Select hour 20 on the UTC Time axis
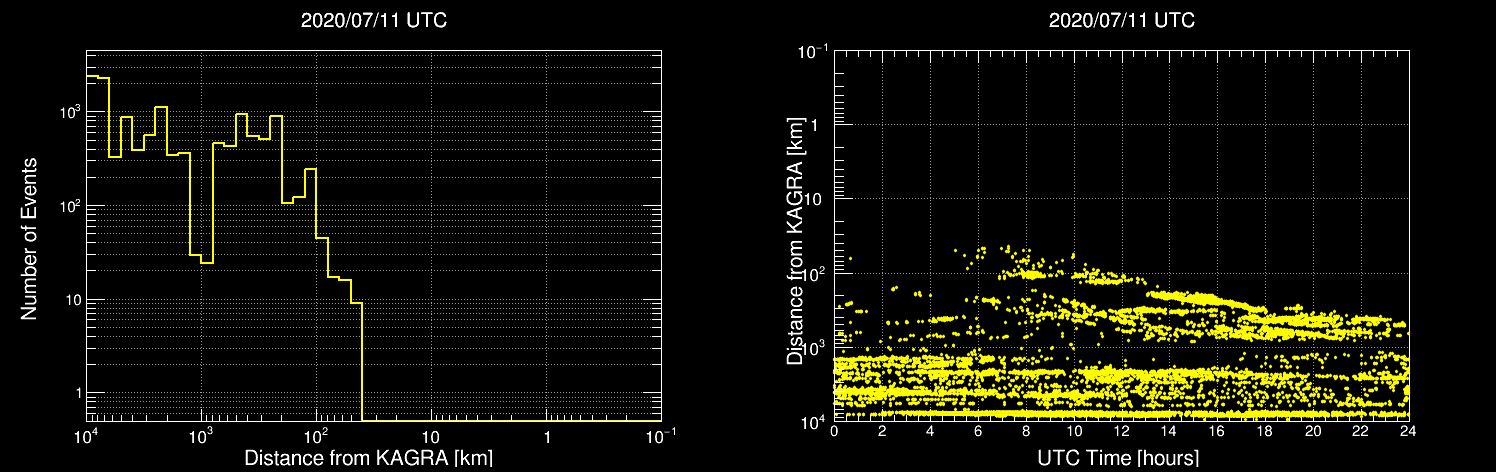This screenshot has height=472, width=1496. 1313,431
